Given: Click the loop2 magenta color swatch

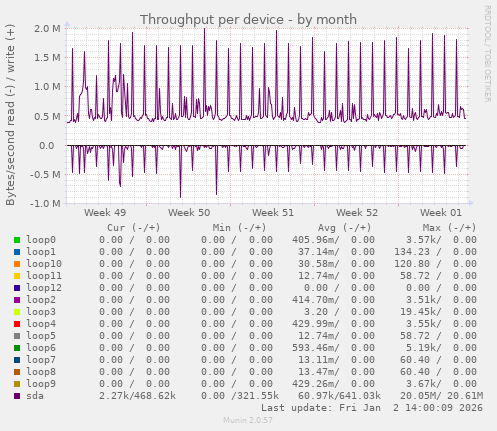Looking at the screenshot, I should tap(17, 300).
